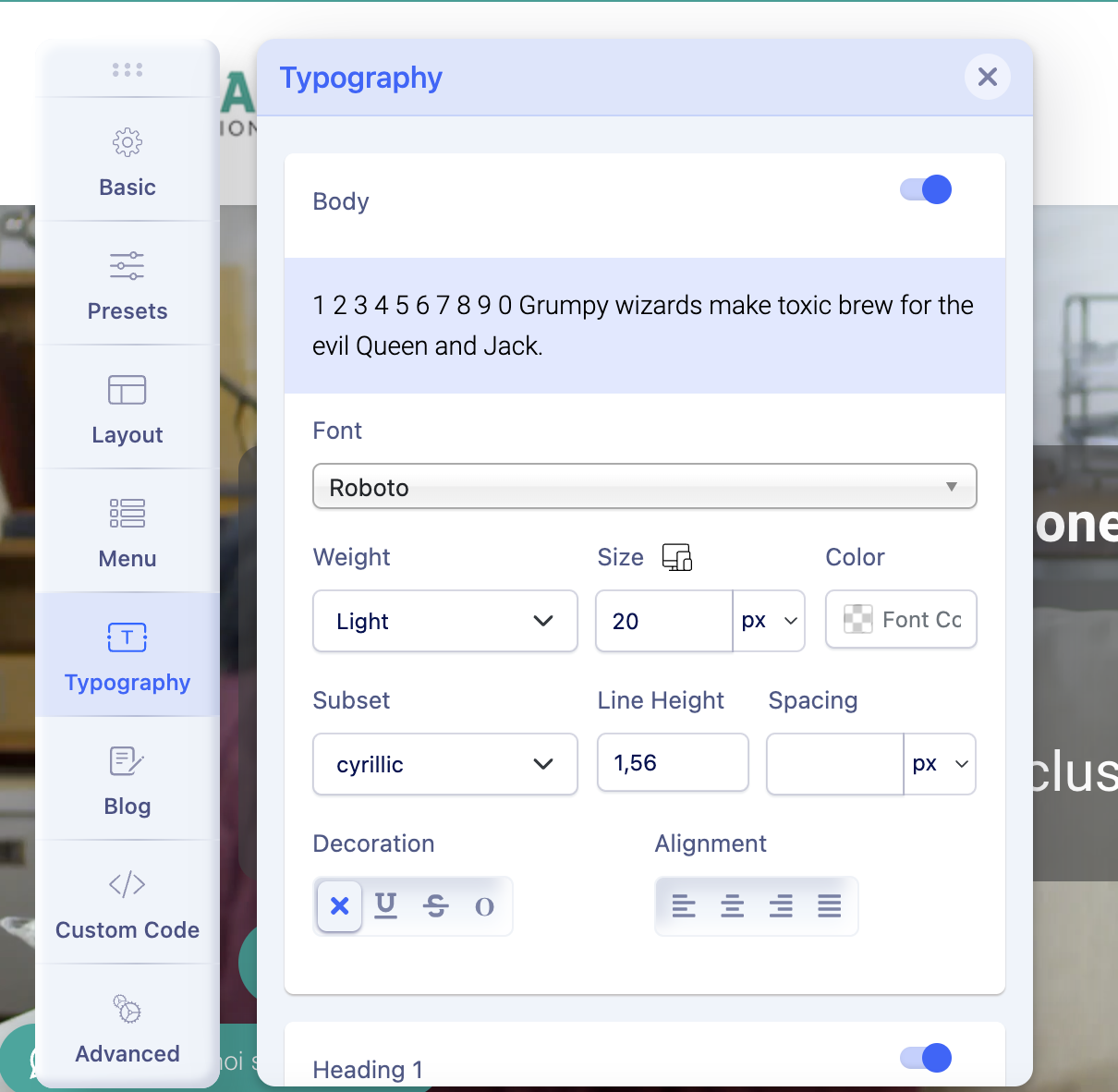Open the Presets section in sidebar
Image resolution: width=1118 pixels, height=1092 pixels.
tap(128, 284)
